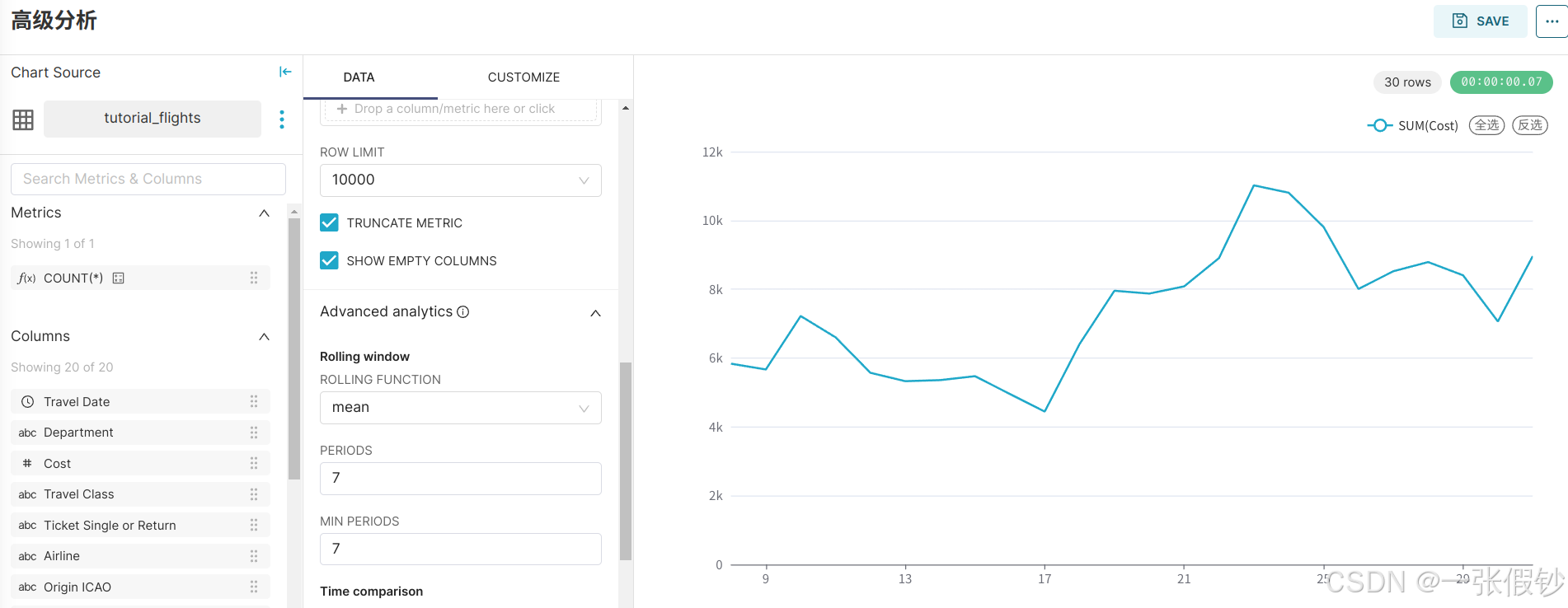Click the Cost column number-type icon
The width and height of the screenshot is (1568, 608).
pyautogui.click(x=27, y=464)
